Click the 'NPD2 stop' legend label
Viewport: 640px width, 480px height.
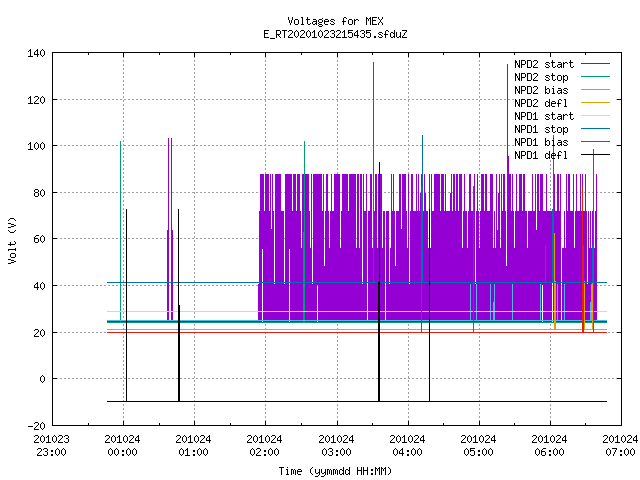point(541,77)
